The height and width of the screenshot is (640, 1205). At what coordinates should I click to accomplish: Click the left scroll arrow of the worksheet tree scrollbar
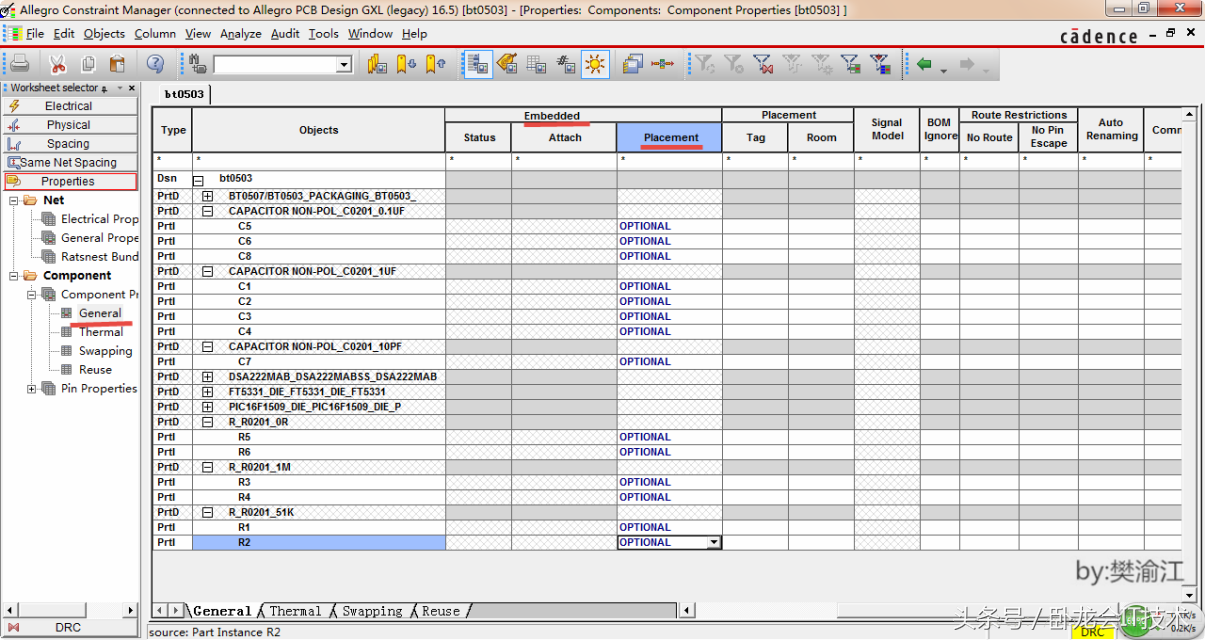10,610
